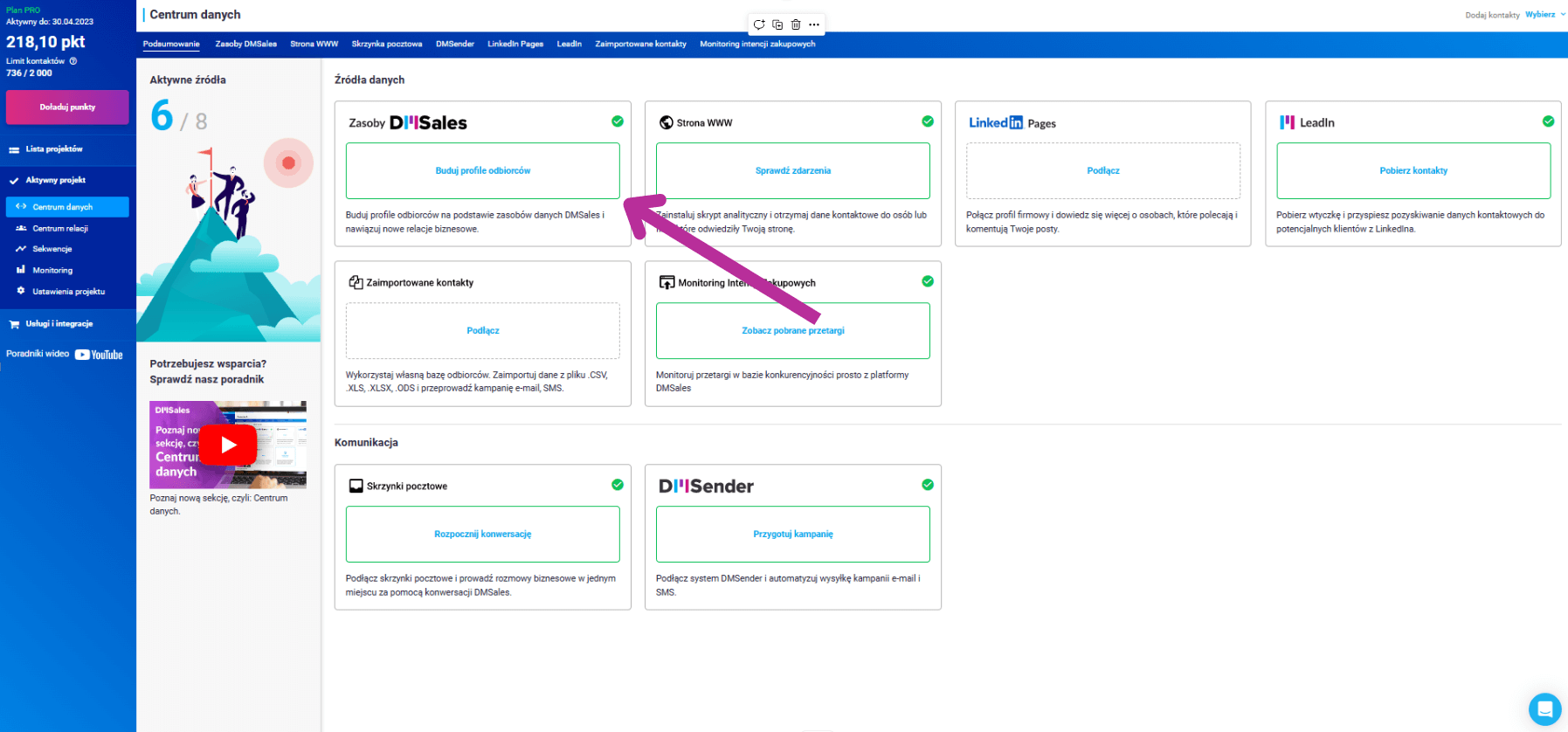Open Sekwencje via its line-chart icon
Viewport: 1568px width, 732px height.
pos(21,249)
